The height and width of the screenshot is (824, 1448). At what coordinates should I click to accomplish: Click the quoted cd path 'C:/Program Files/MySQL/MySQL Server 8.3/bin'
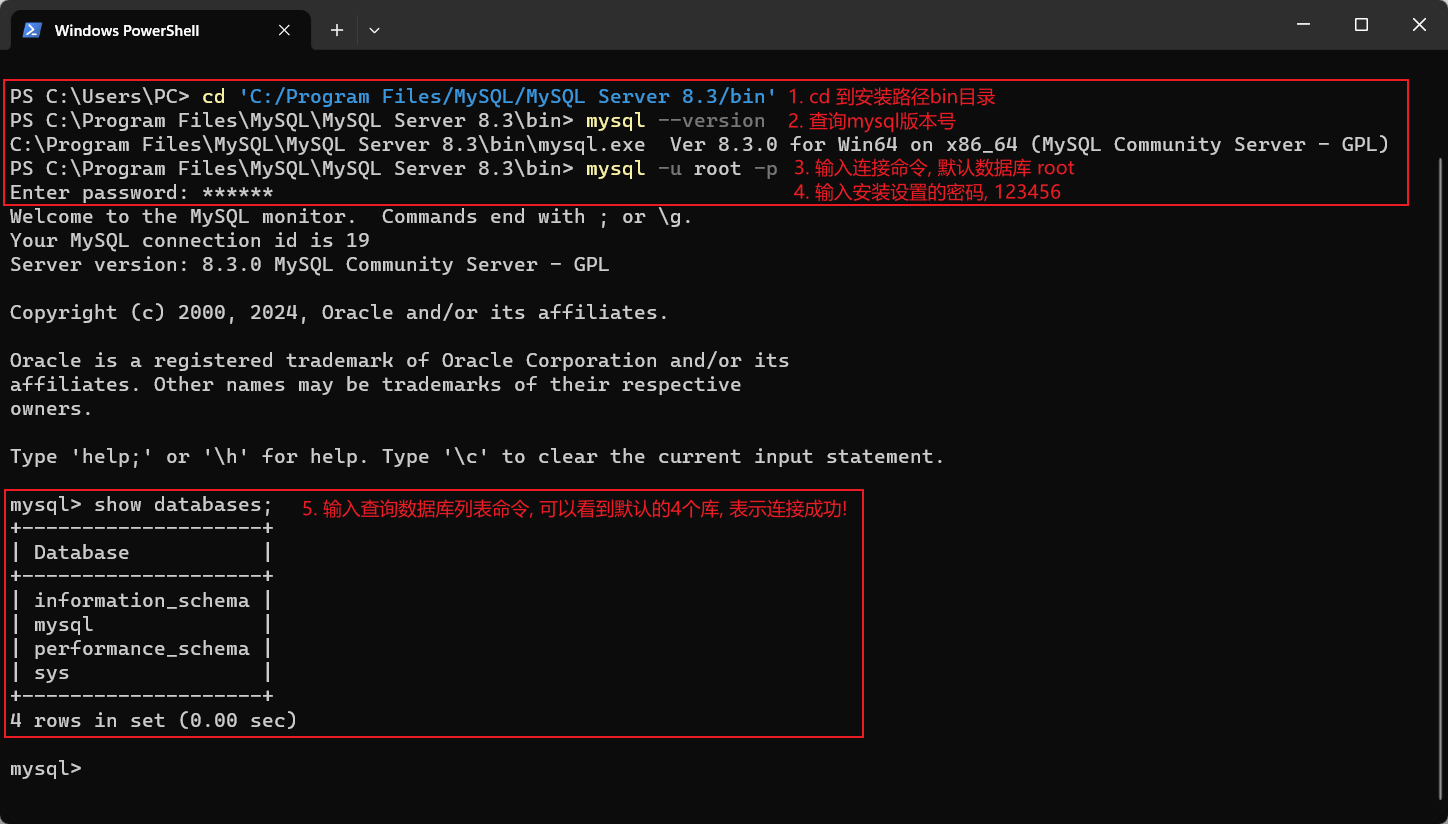(507, 96)
